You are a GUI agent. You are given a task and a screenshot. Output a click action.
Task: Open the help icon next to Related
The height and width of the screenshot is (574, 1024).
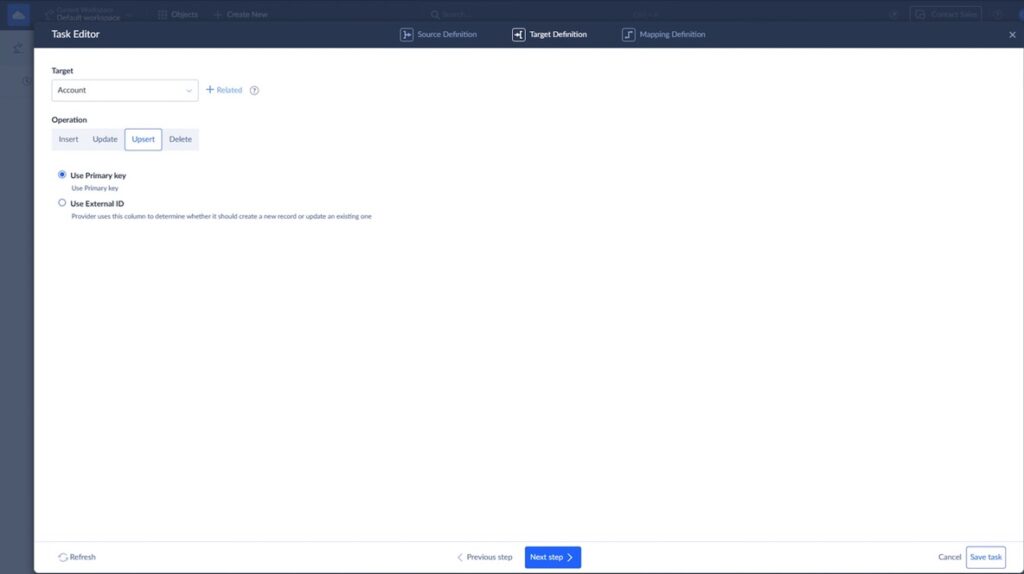[x=254, y=90]
